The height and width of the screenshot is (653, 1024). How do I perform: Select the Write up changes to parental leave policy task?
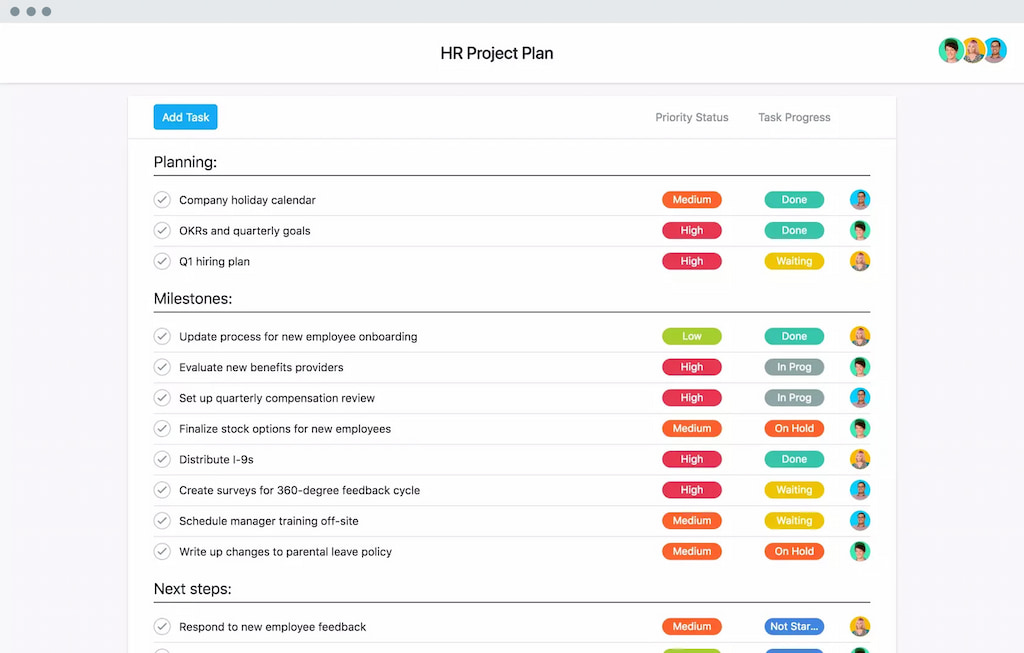[x=284, y=551]
